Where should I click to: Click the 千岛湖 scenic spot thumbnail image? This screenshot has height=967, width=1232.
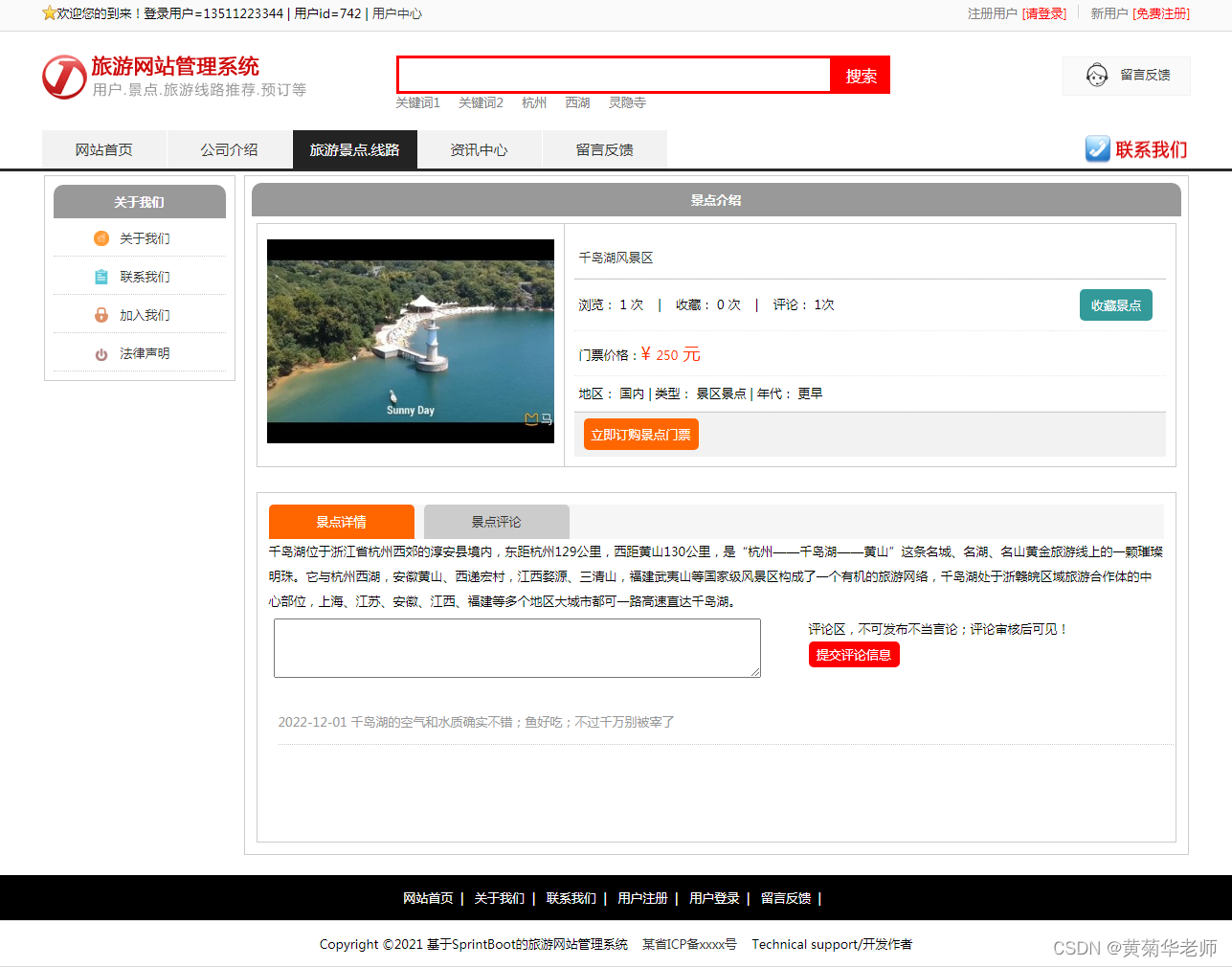411,341
